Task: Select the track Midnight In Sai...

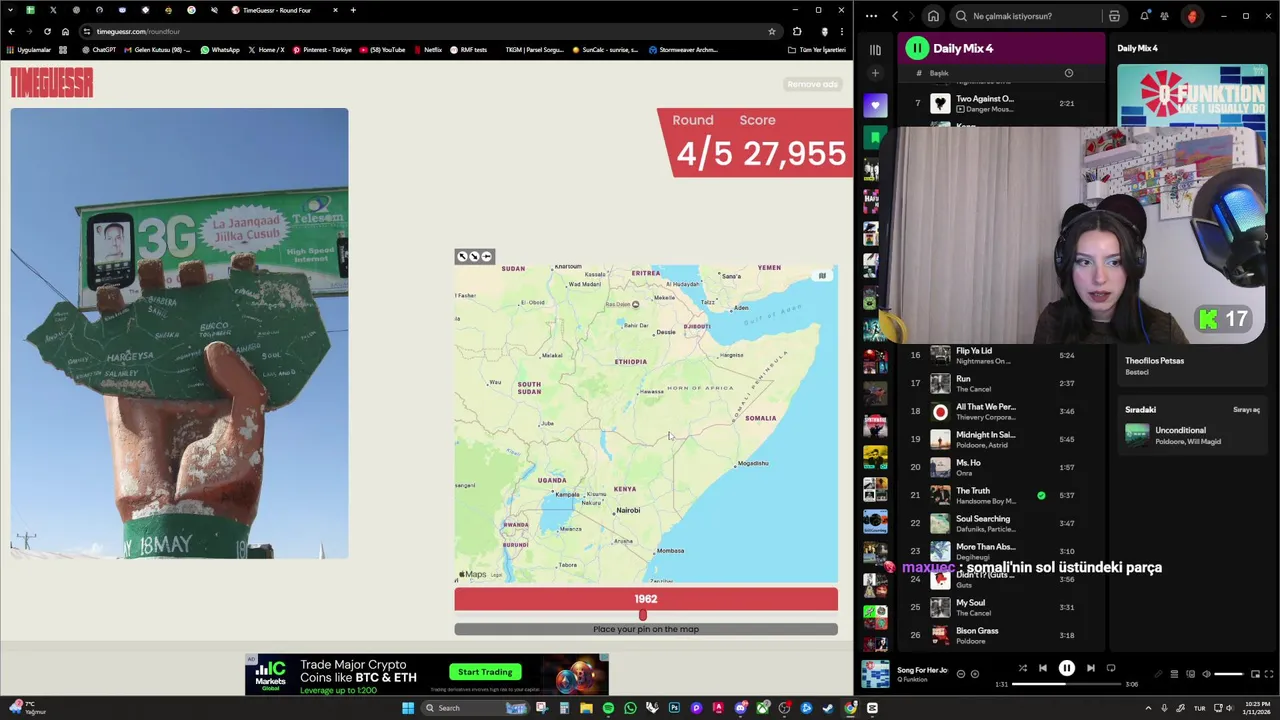Action: point(1000,439)
